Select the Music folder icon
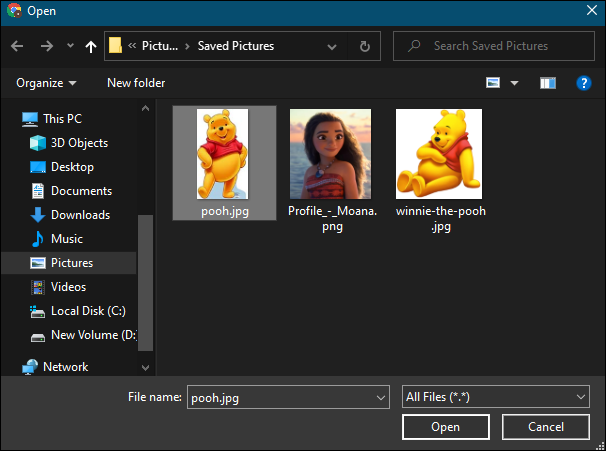This screenshot has width=606, height=451. tap(37, 239)
